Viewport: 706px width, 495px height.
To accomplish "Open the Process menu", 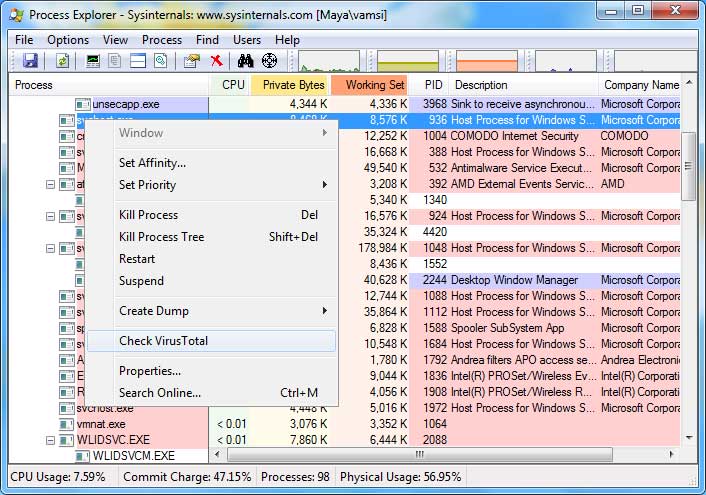I will point(162,40).
